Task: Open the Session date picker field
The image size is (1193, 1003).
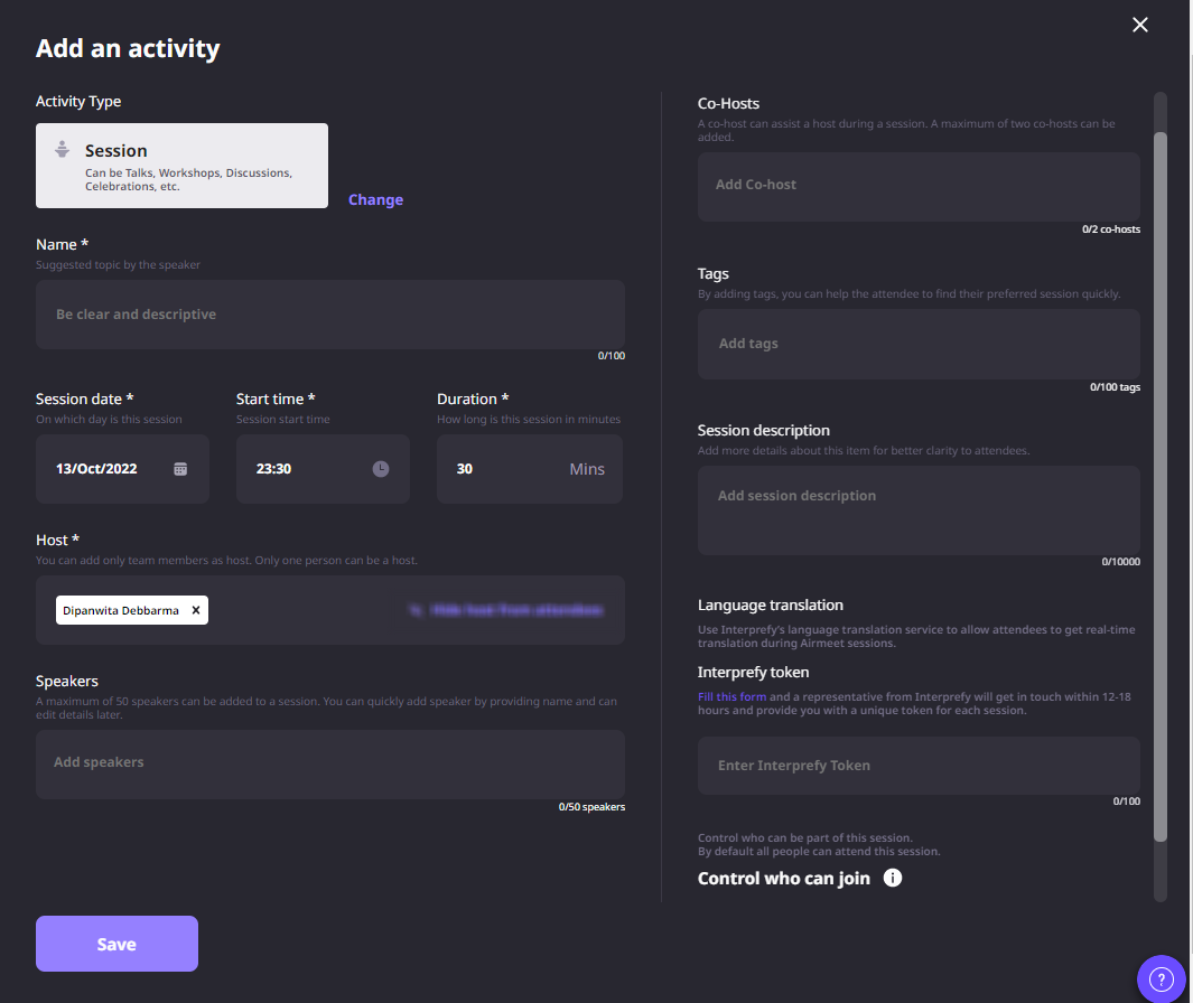Action: (x=110, y=468)
